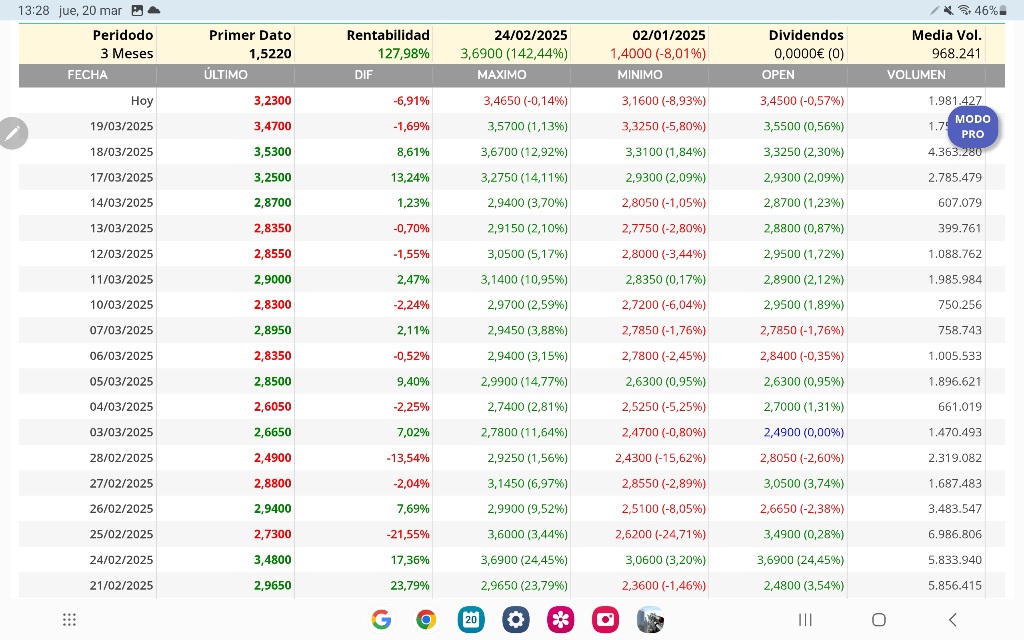The image size is (1024, 640).
Task: Sort table by DIF column
Action: tap(363, 74)
